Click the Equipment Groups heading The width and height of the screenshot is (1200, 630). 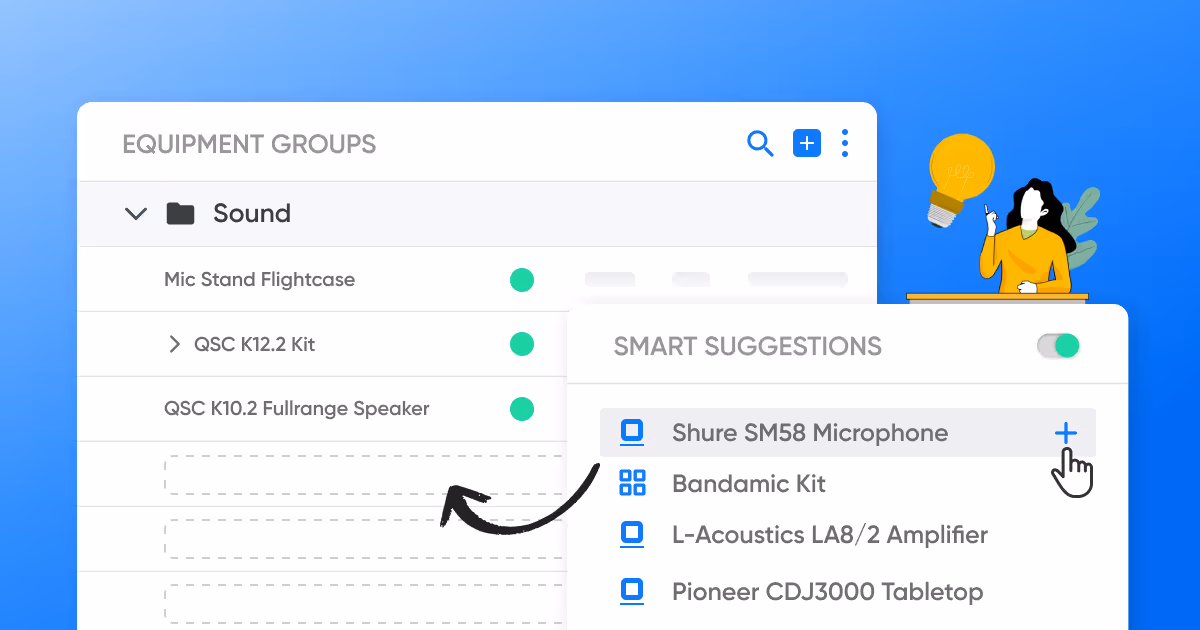(249, 144)
